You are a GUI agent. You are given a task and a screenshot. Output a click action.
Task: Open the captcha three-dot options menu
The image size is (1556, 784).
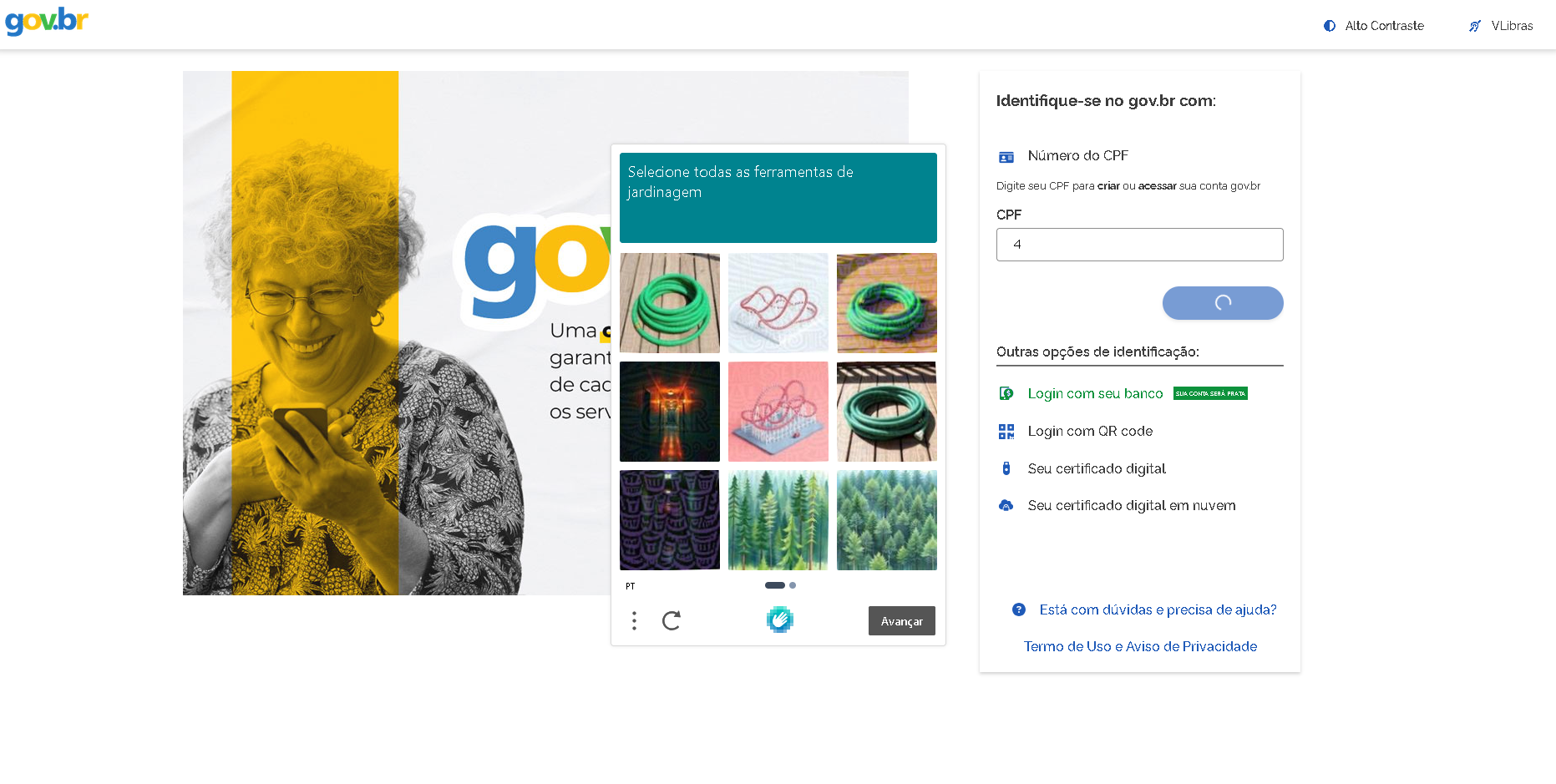point(635,620)
